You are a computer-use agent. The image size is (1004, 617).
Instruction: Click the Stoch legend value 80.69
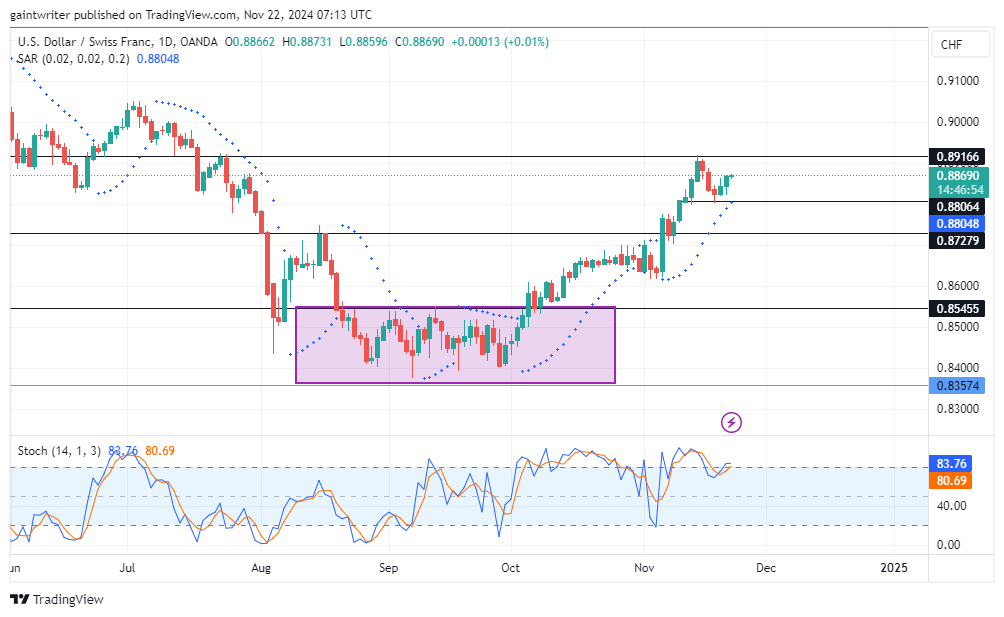point(160,451)
